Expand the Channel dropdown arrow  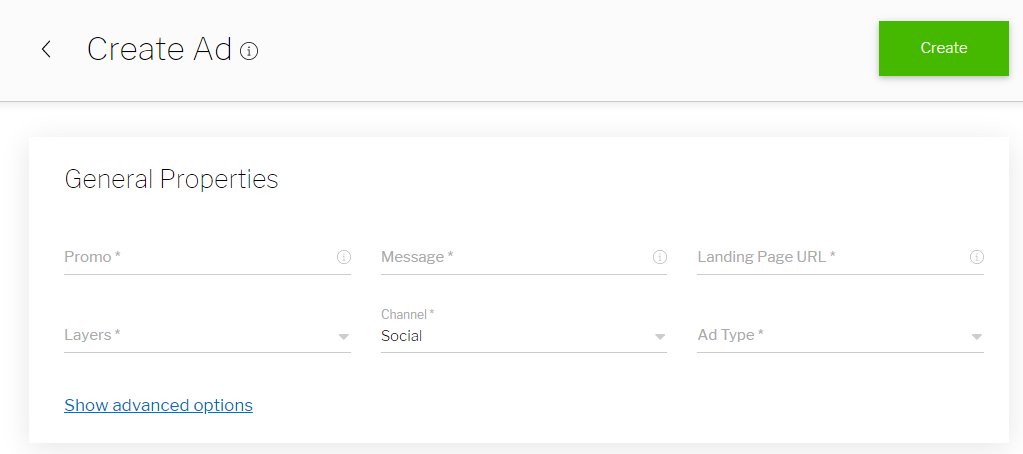click(660, 337)
